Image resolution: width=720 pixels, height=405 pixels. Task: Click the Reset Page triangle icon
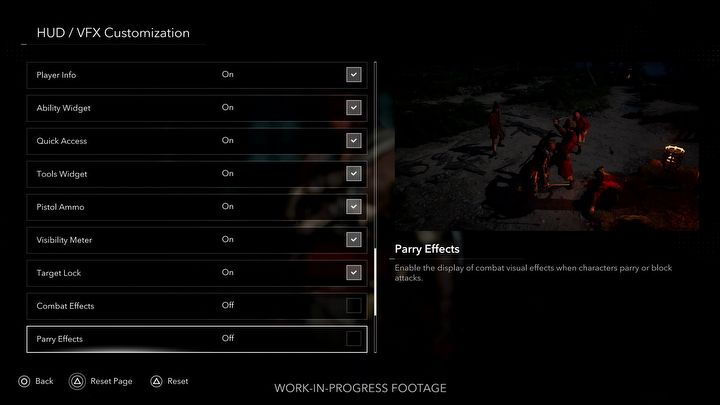click(77, 381)
